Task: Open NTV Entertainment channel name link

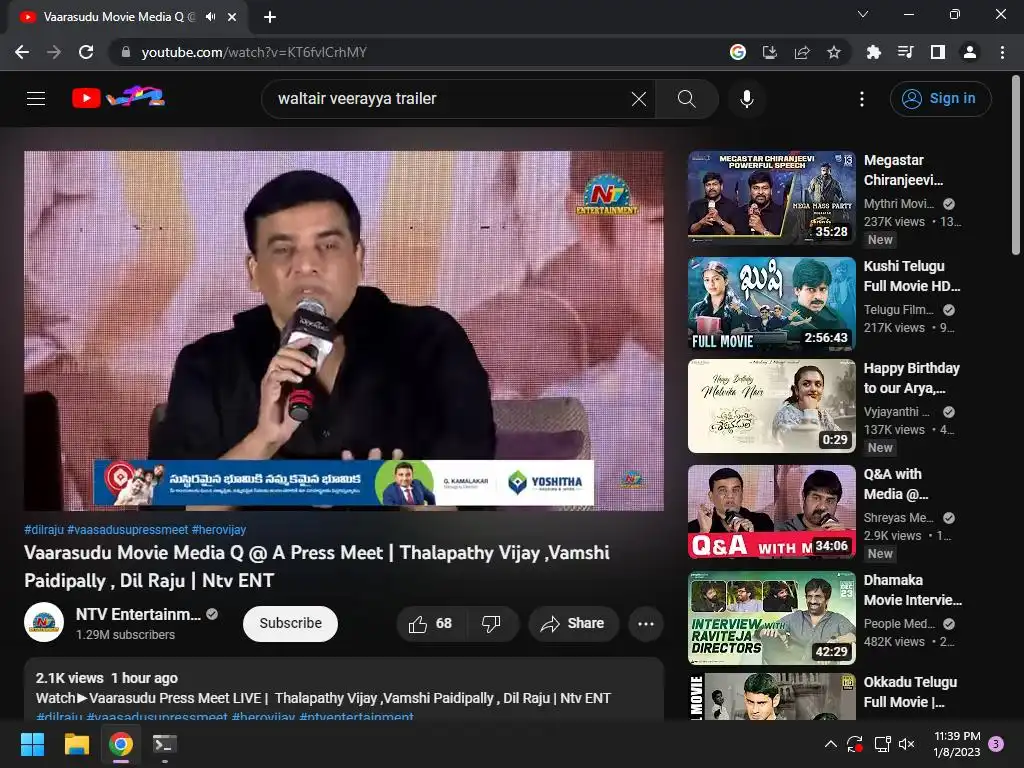Action: tap(138, 615)
